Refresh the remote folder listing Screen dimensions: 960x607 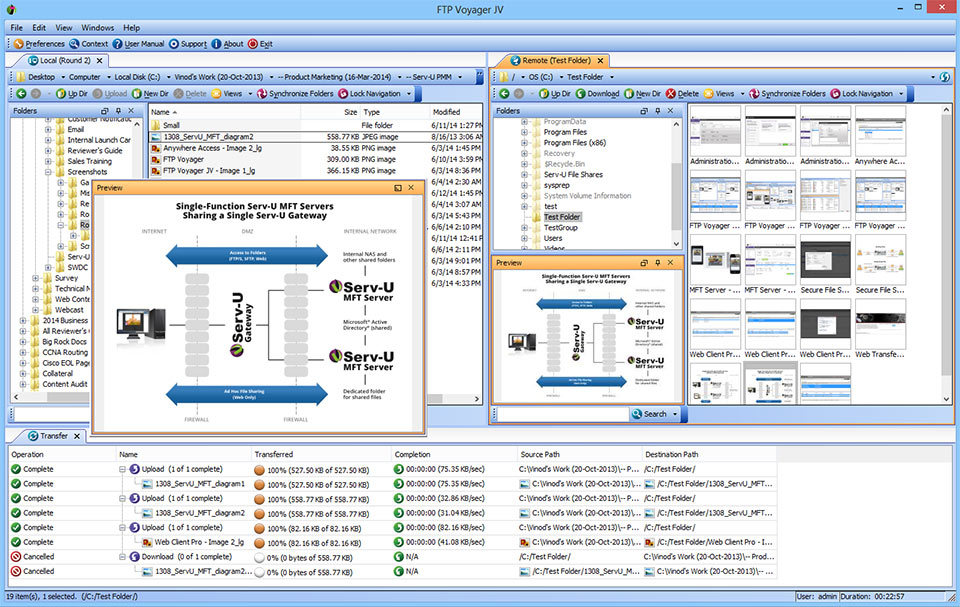(x=943, y=77)
